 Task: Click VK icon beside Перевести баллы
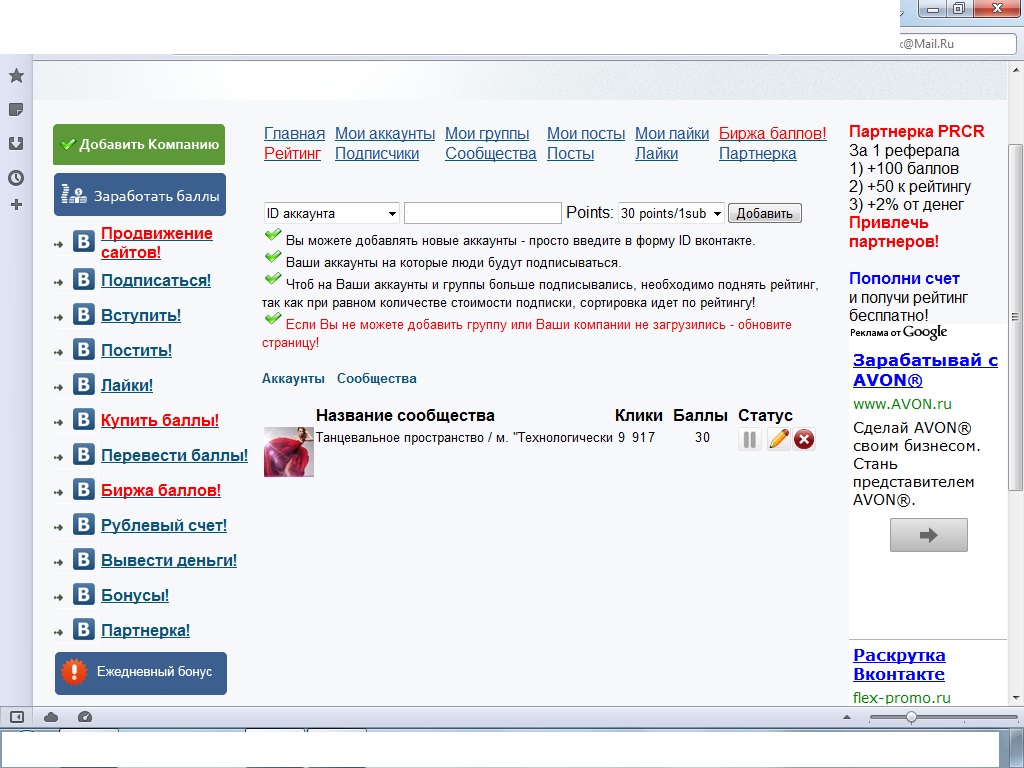coord(83,455)
